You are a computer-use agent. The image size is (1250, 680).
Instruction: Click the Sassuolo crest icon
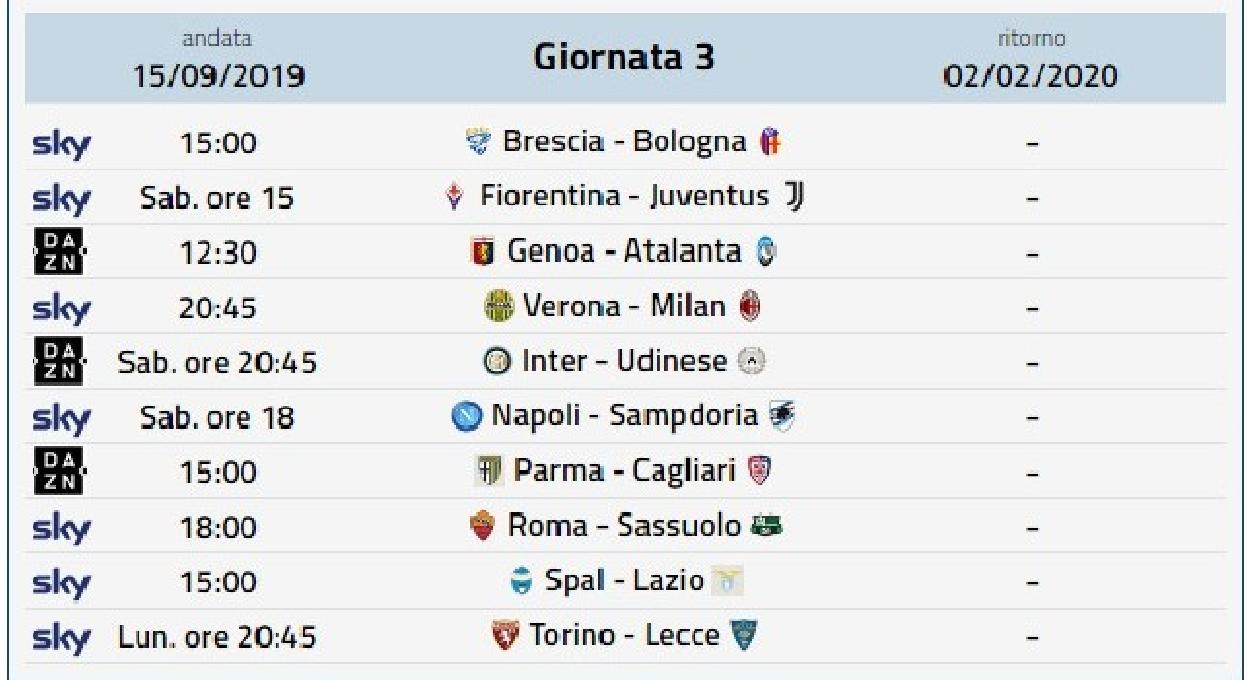(x=768, y=525)
